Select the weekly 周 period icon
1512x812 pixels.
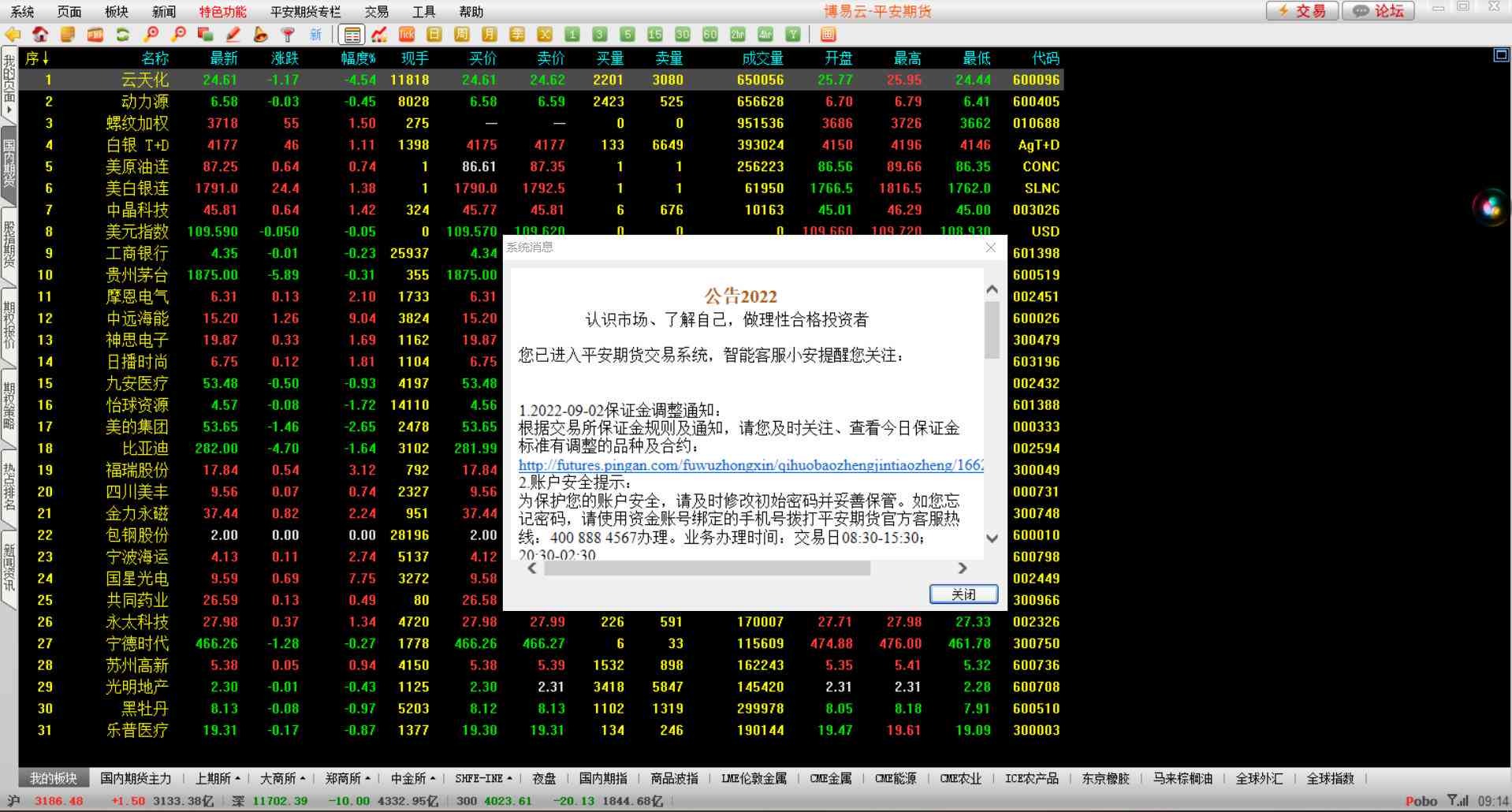(462, 35)
